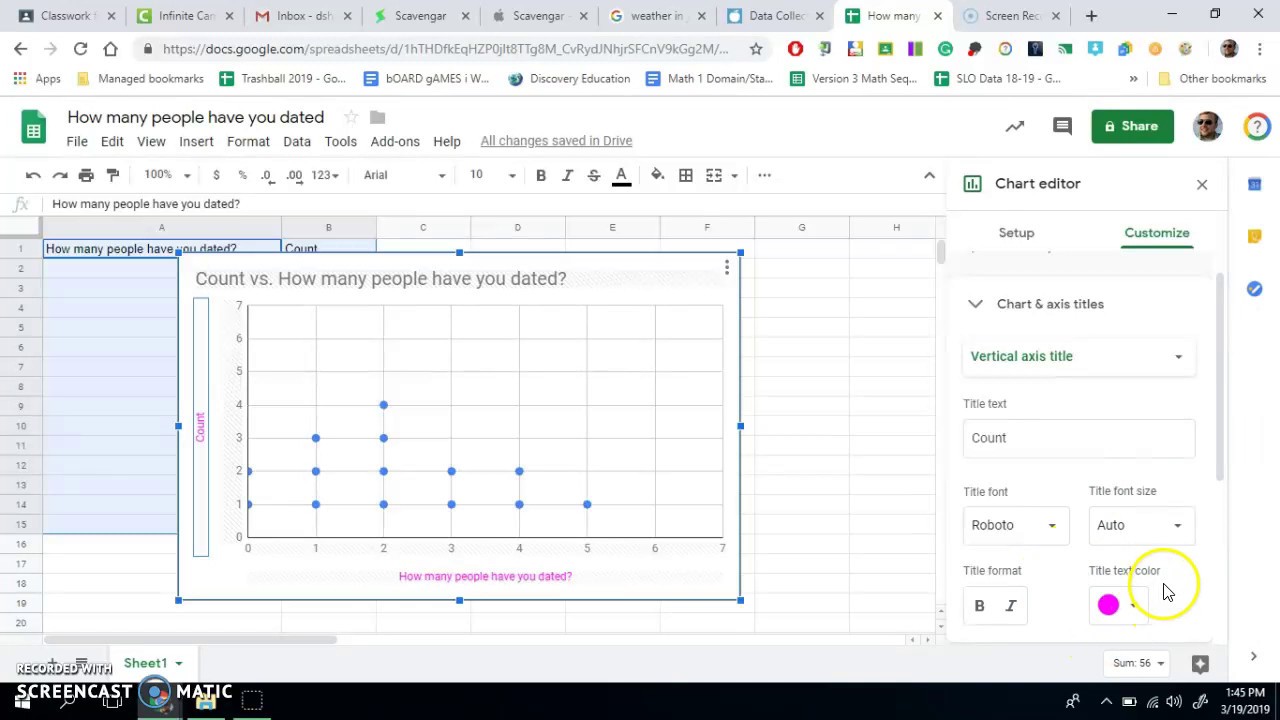The height and width of the screenshot is (720, 1280).
Task: Format as percent icon
Action: coord(242,175)
